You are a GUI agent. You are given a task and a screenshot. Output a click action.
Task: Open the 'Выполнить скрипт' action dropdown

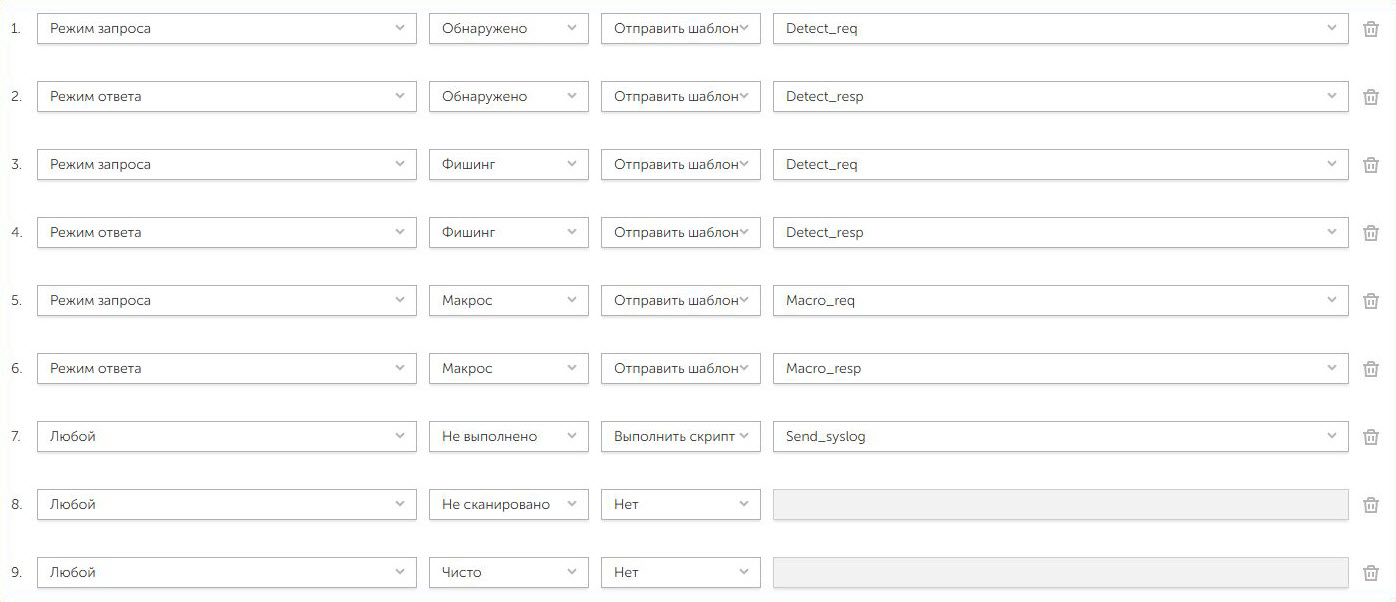(x=681, y=437)
